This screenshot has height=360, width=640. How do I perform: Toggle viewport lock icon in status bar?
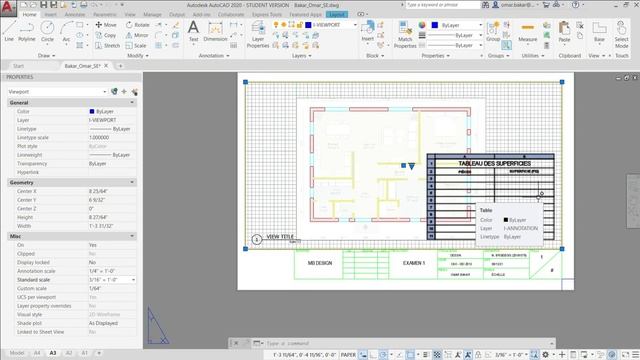(478, 355)
